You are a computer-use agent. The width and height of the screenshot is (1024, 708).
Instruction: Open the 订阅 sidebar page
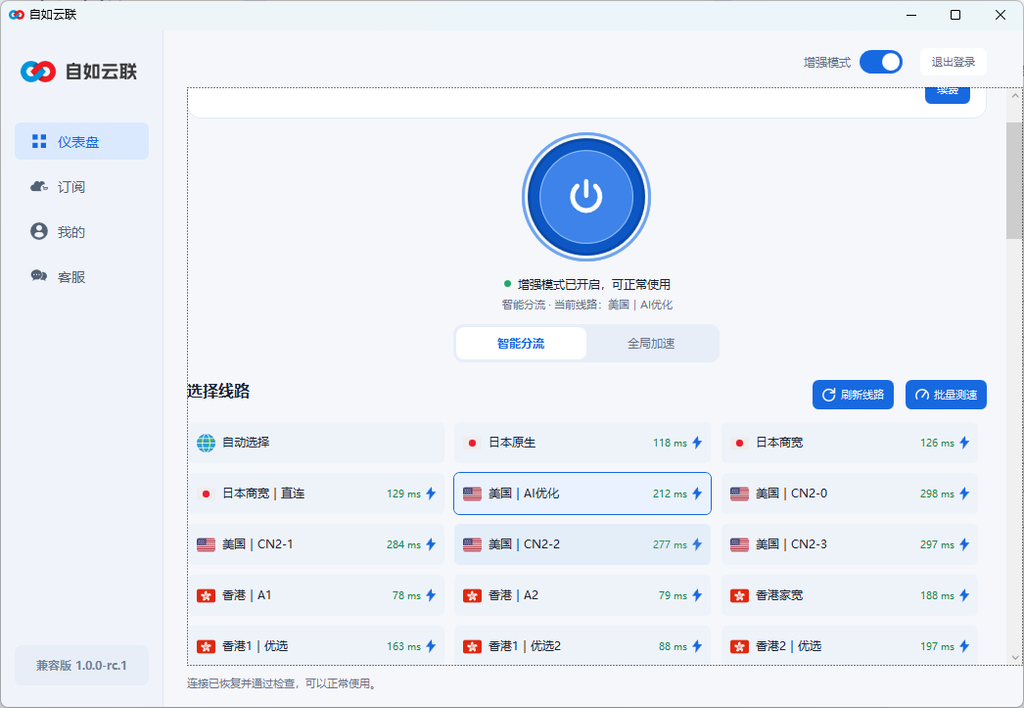[x=82, y=187]
